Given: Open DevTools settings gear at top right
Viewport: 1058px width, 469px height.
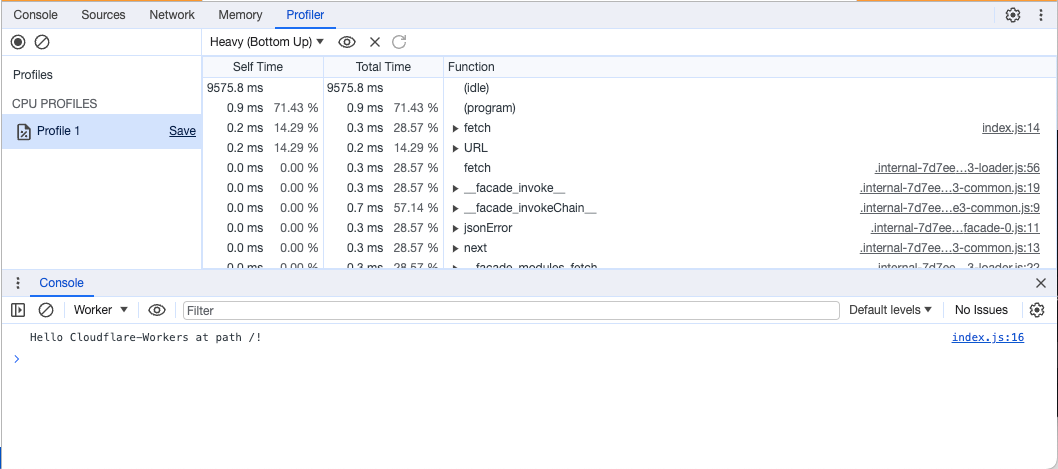Looking at the screenshot, I should [x=1013, y=15].
